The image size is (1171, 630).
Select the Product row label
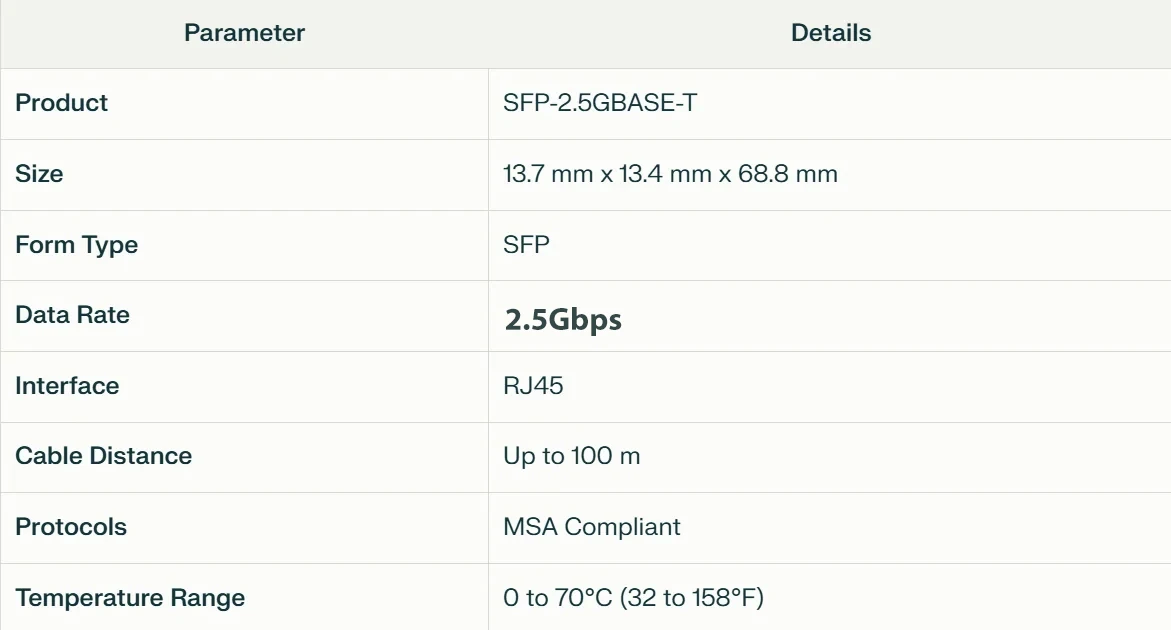[x=62, y=103]
